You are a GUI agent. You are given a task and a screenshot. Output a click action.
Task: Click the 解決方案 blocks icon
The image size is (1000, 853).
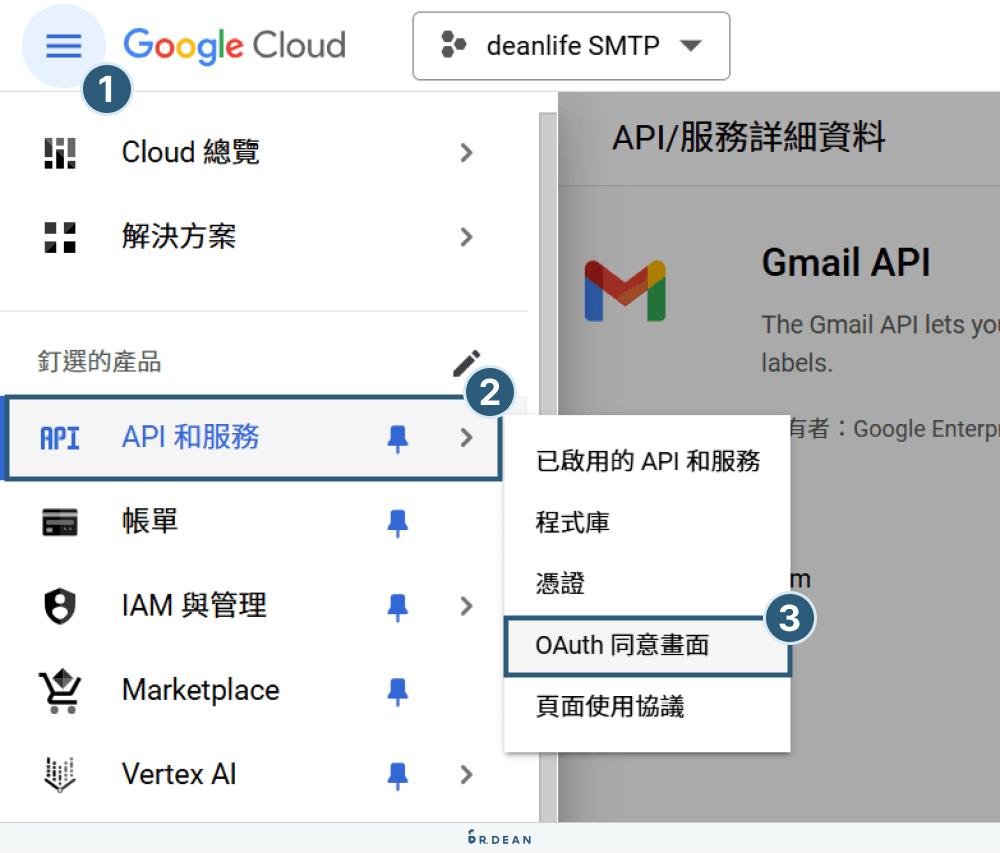tap(61, 237)
